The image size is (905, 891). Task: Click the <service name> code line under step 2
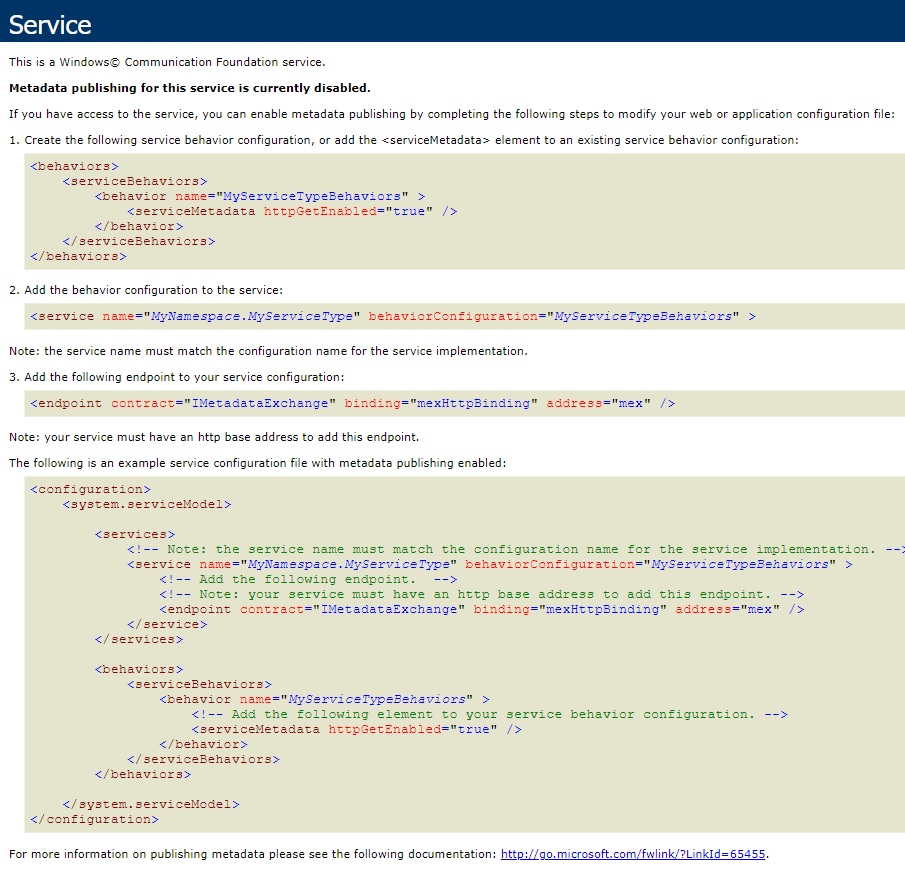coord(393,316)
